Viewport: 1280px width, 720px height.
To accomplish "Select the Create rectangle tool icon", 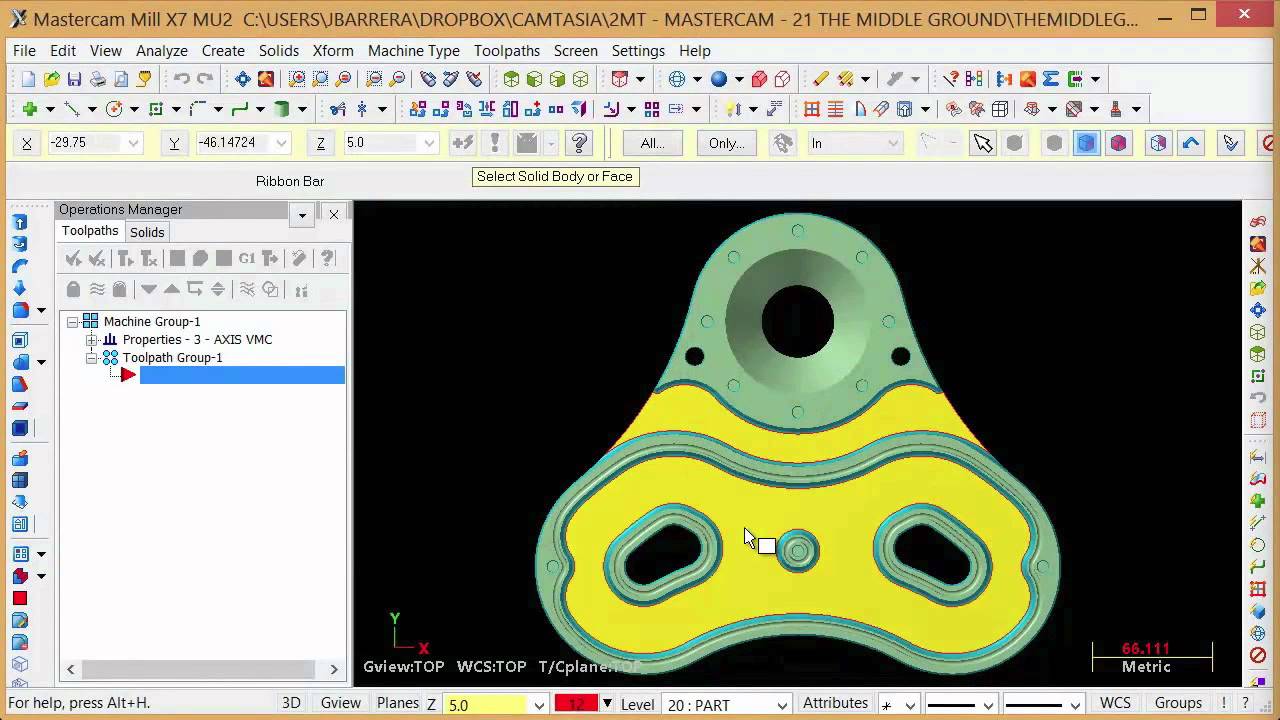I will tap(156, 109).
